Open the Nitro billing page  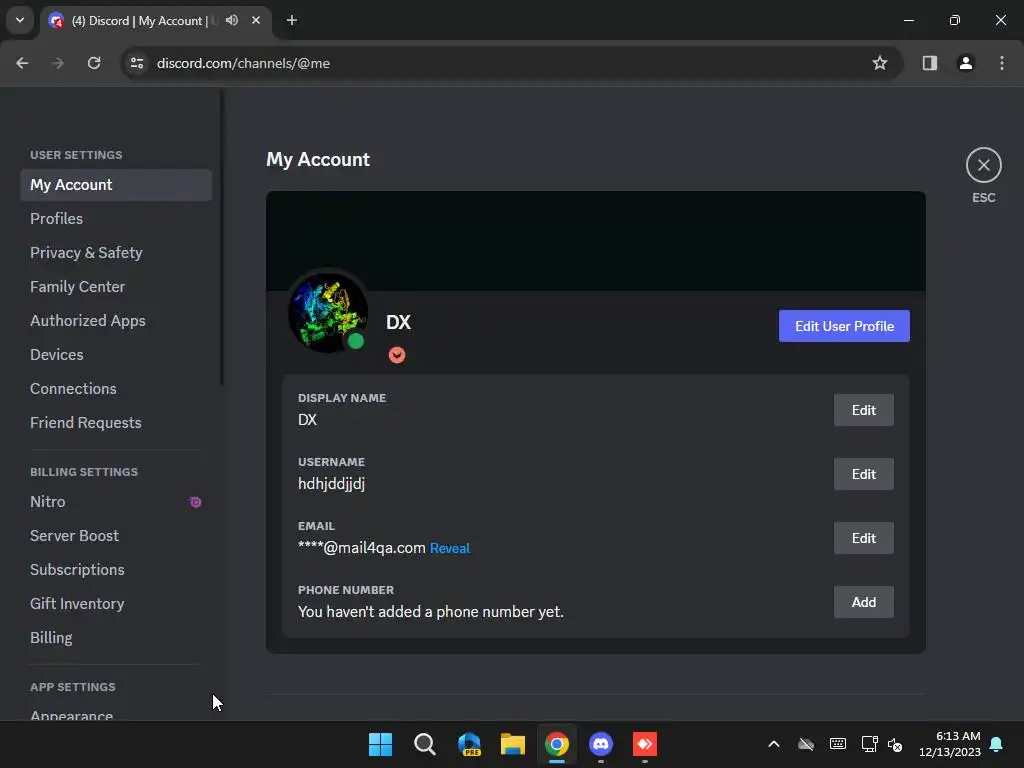click(x=116, y=502)
